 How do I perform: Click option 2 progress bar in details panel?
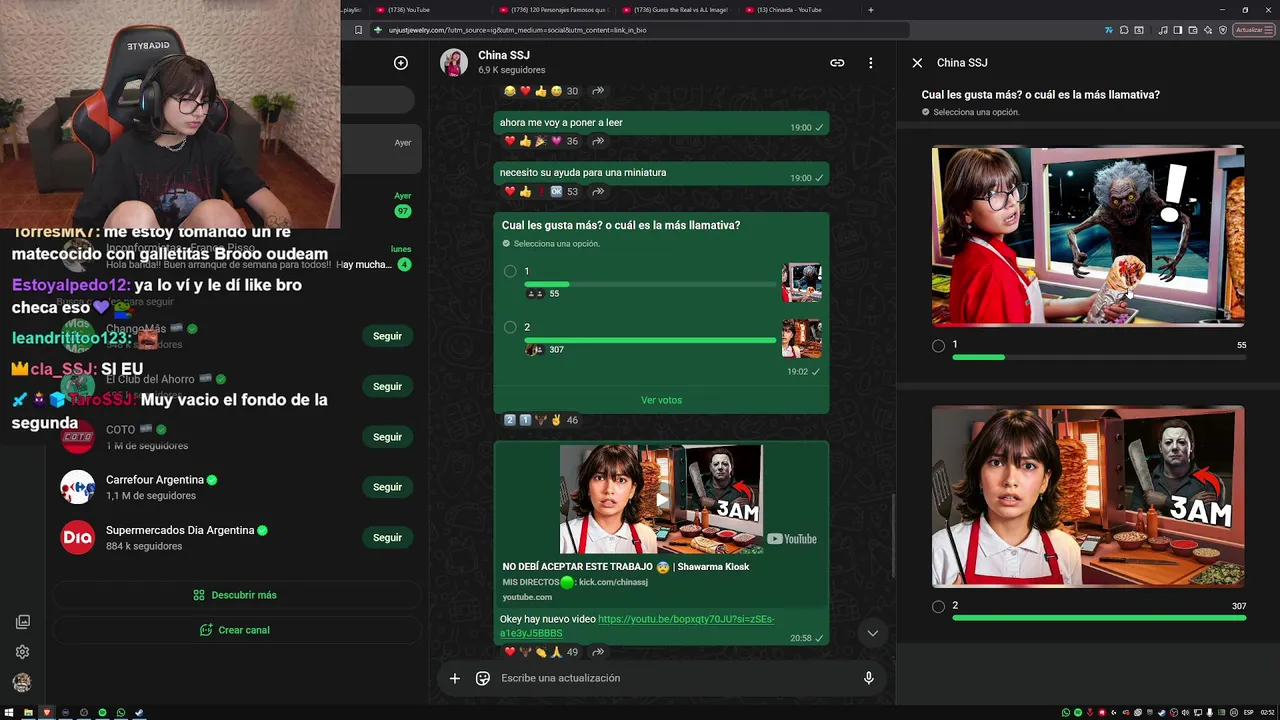click(1099, 618)
